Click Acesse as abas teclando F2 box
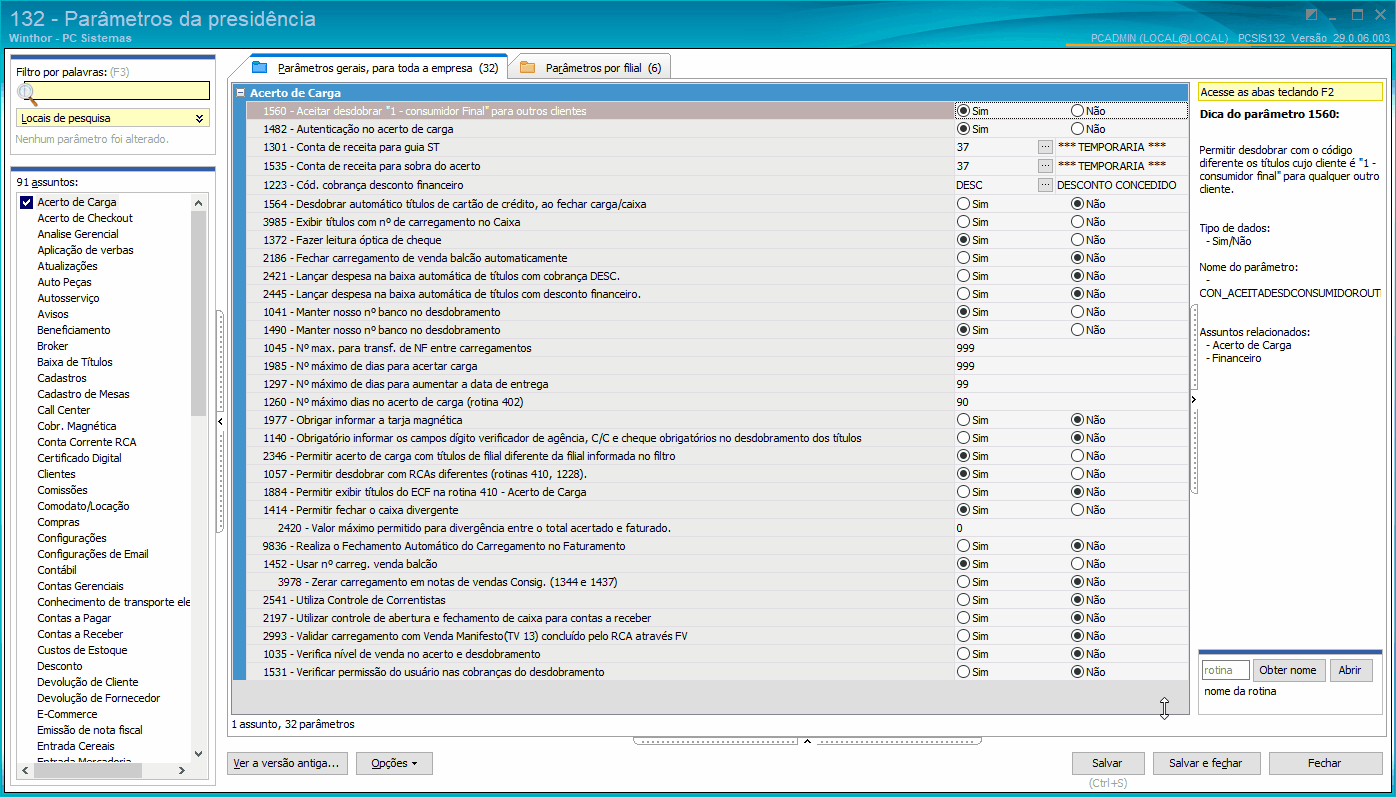1396x797 pixels. coord(1290,91)
